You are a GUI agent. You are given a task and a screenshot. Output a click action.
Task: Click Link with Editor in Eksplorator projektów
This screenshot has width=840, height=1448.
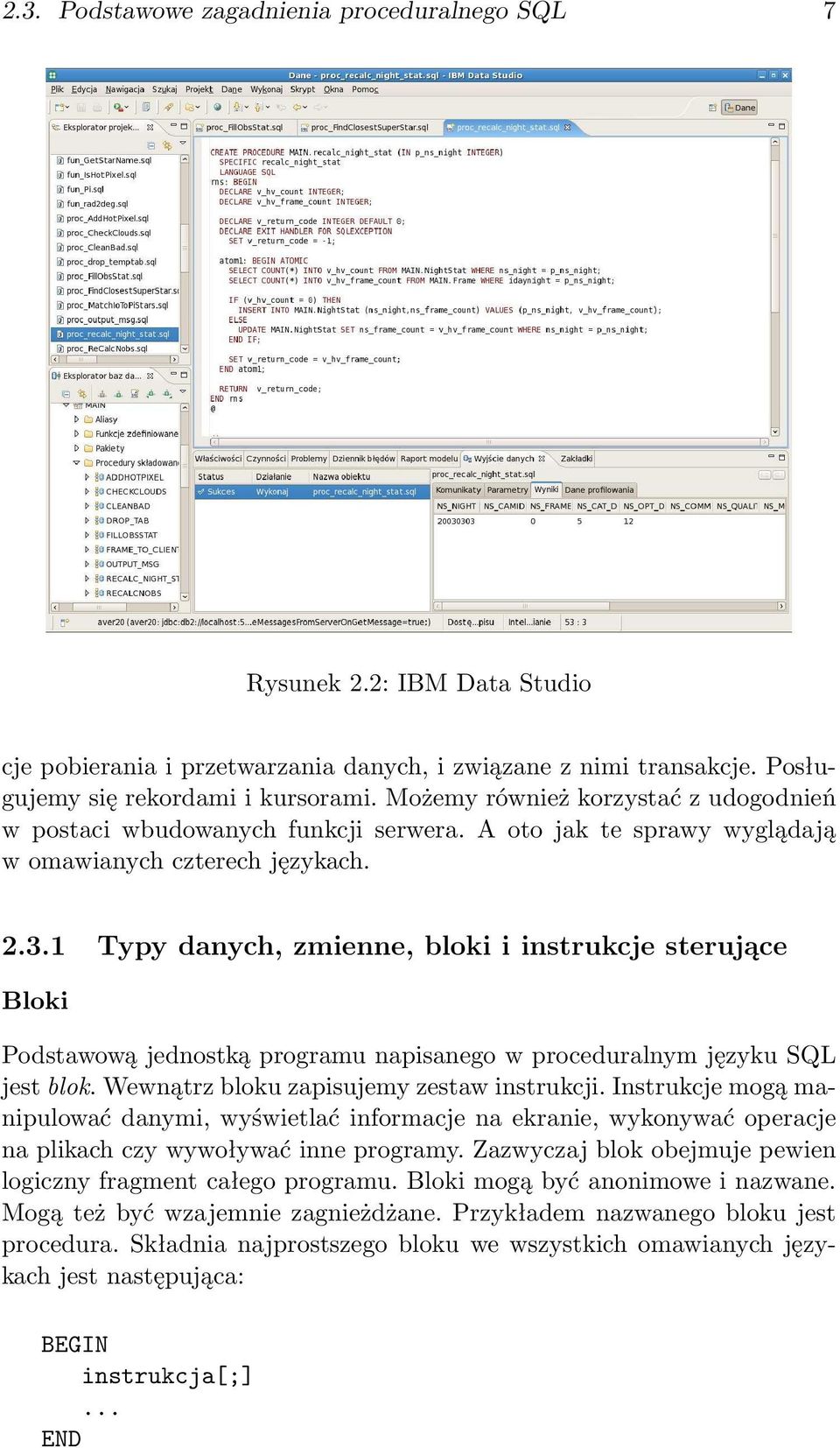click(166, 145)
